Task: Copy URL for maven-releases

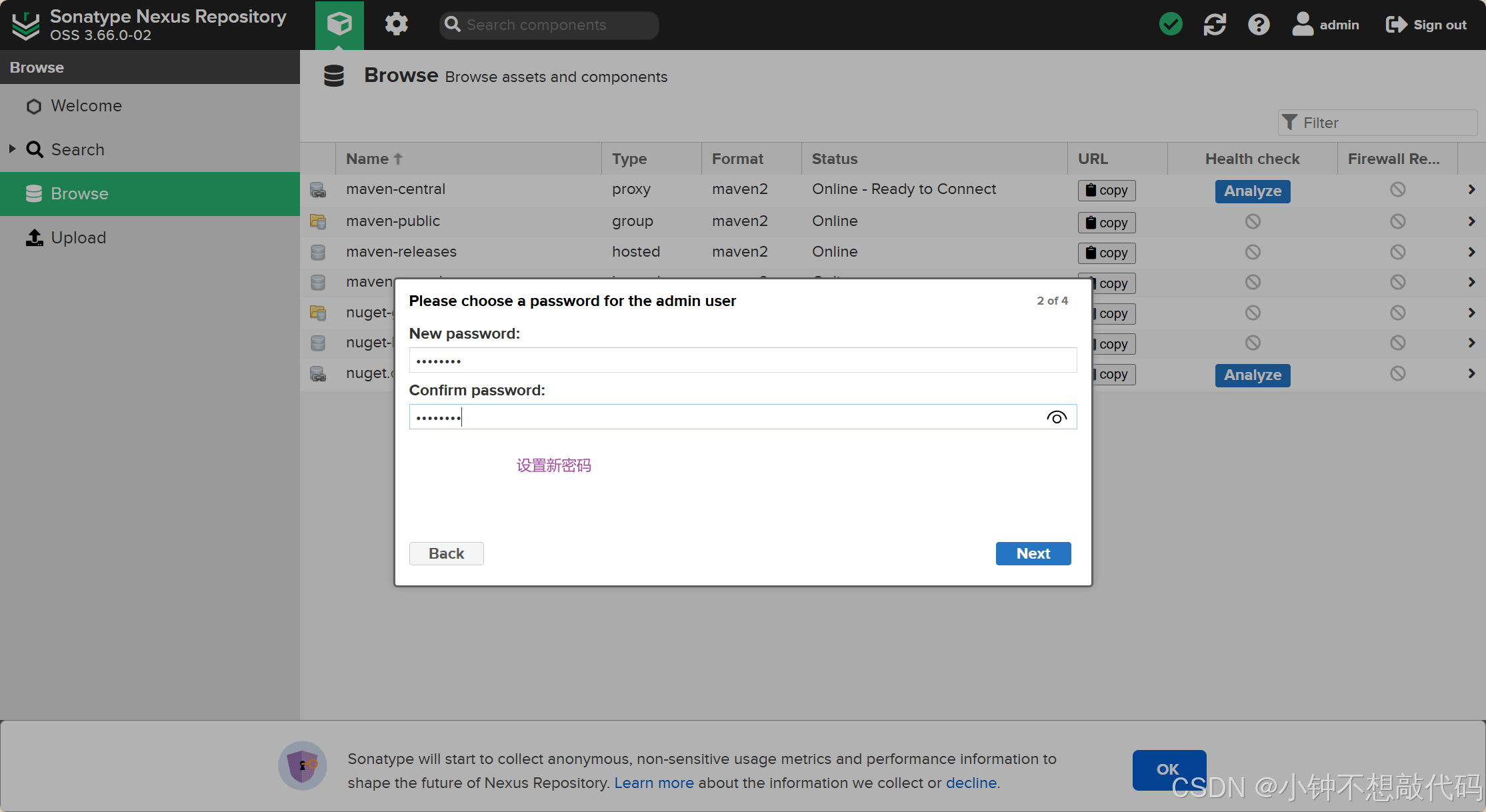Action: pyautogui.click(x=1107, y=253)
